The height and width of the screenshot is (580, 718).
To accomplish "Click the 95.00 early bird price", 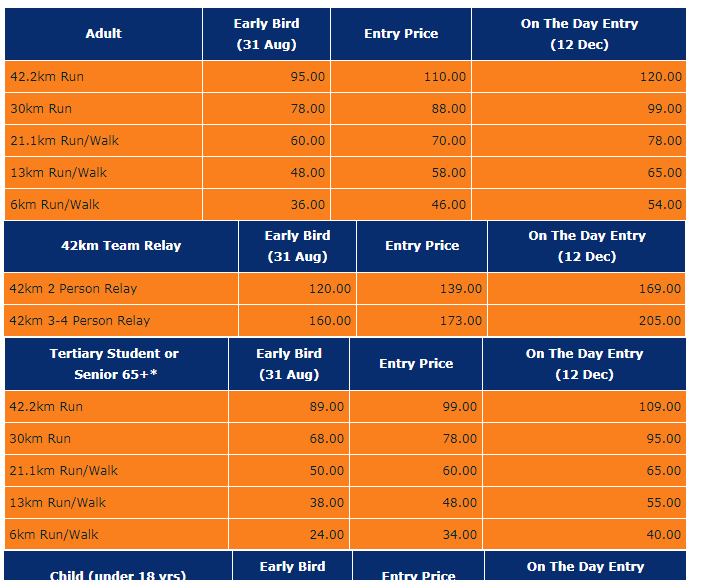I will (x=308, y=76).
